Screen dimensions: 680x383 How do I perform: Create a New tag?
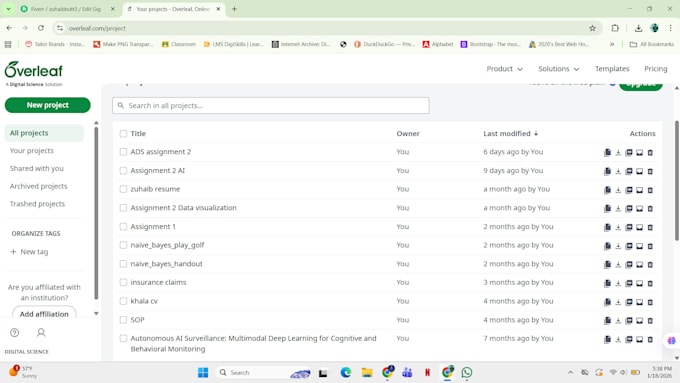pos(29,252)
